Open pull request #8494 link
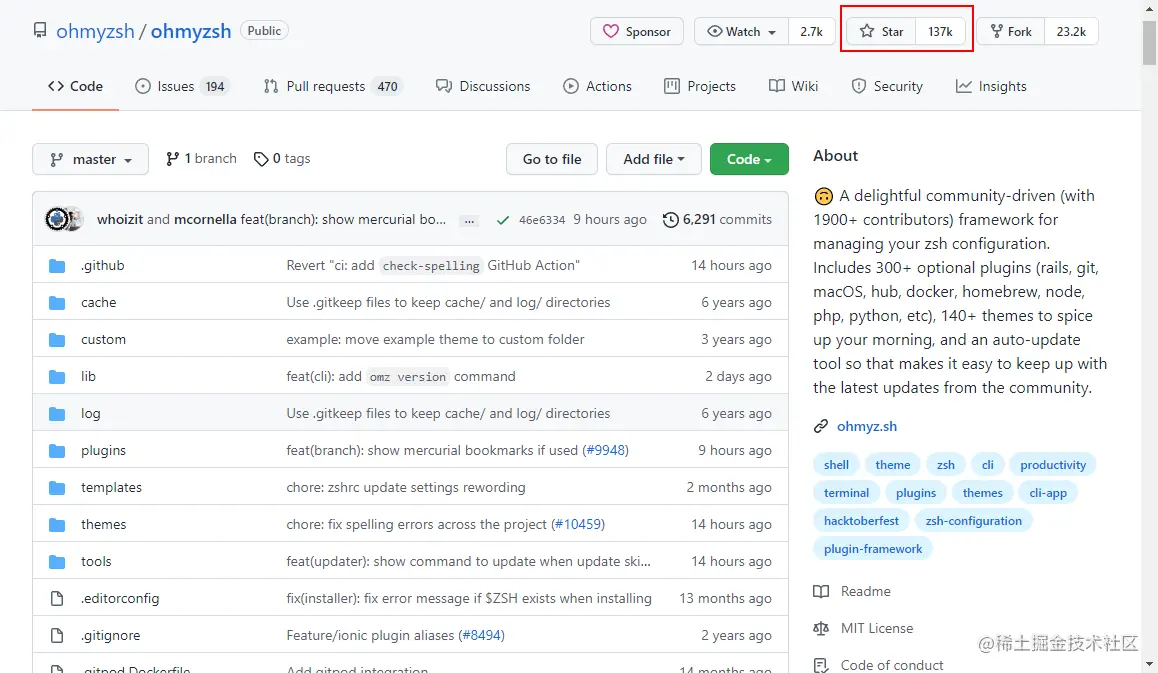Screen dimensions: 1158x673 point(482,635)
